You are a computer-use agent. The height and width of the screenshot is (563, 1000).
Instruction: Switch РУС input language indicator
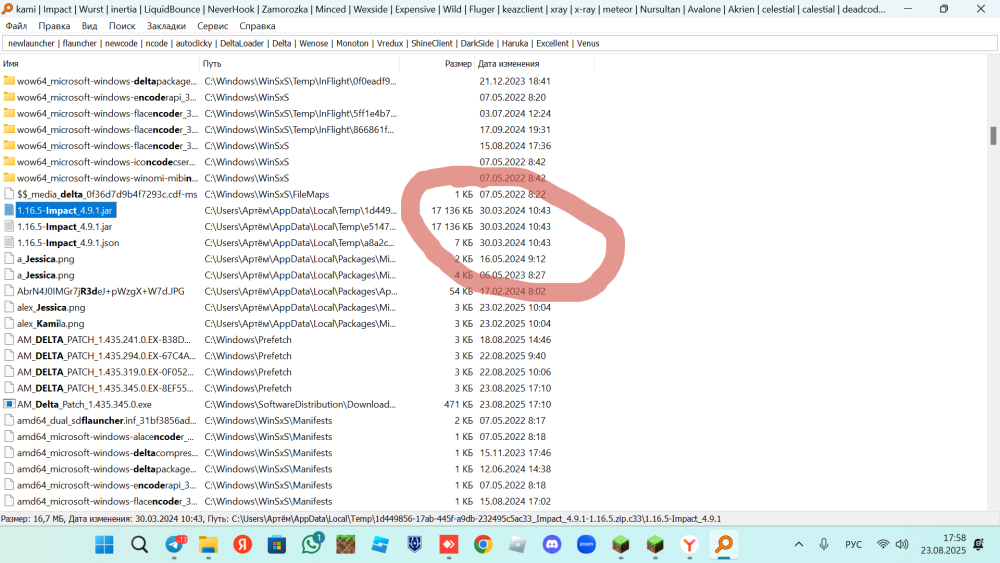(853, 545)
